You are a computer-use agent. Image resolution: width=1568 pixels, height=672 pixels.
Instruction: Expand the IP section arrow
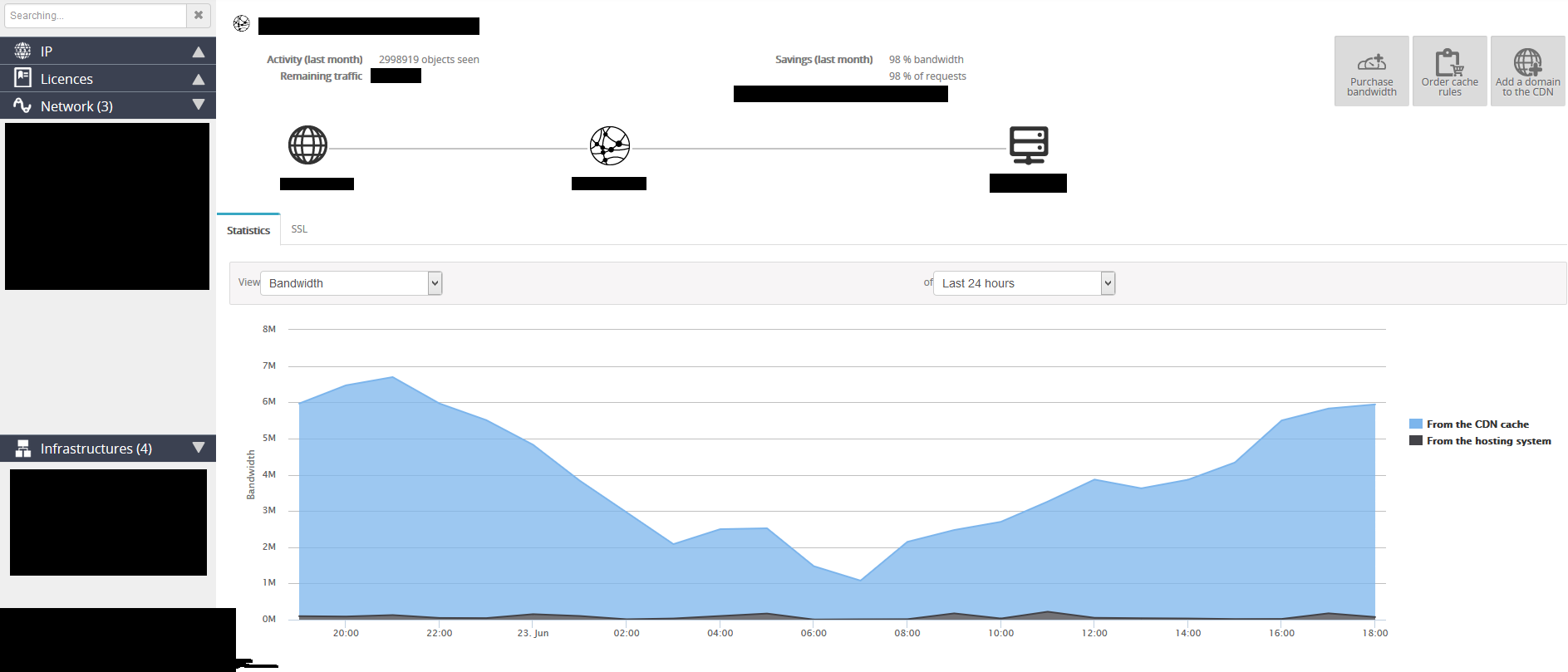pos(199,52)
